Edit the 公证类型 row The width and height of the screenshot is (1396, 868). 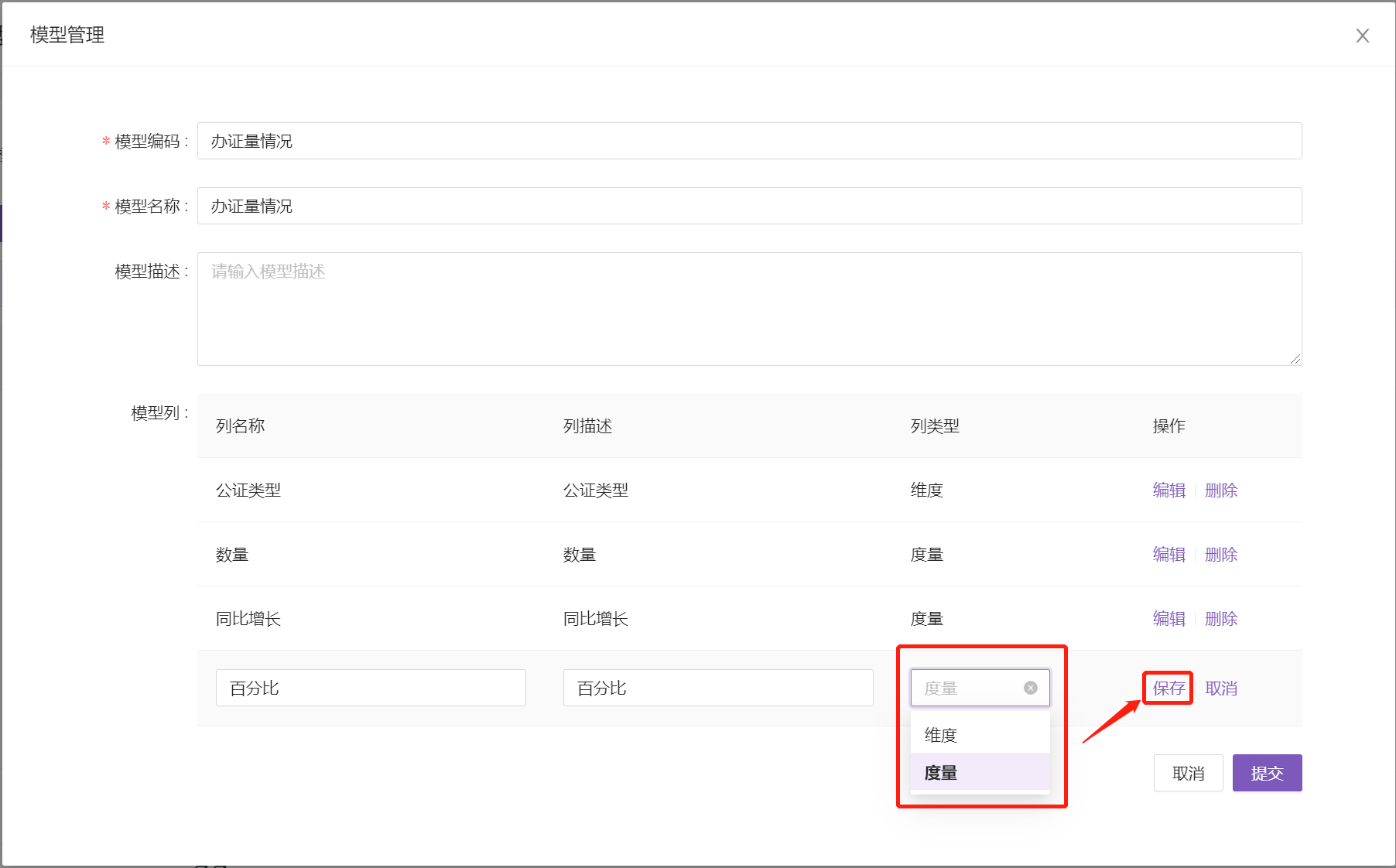tap(1168, 490)
